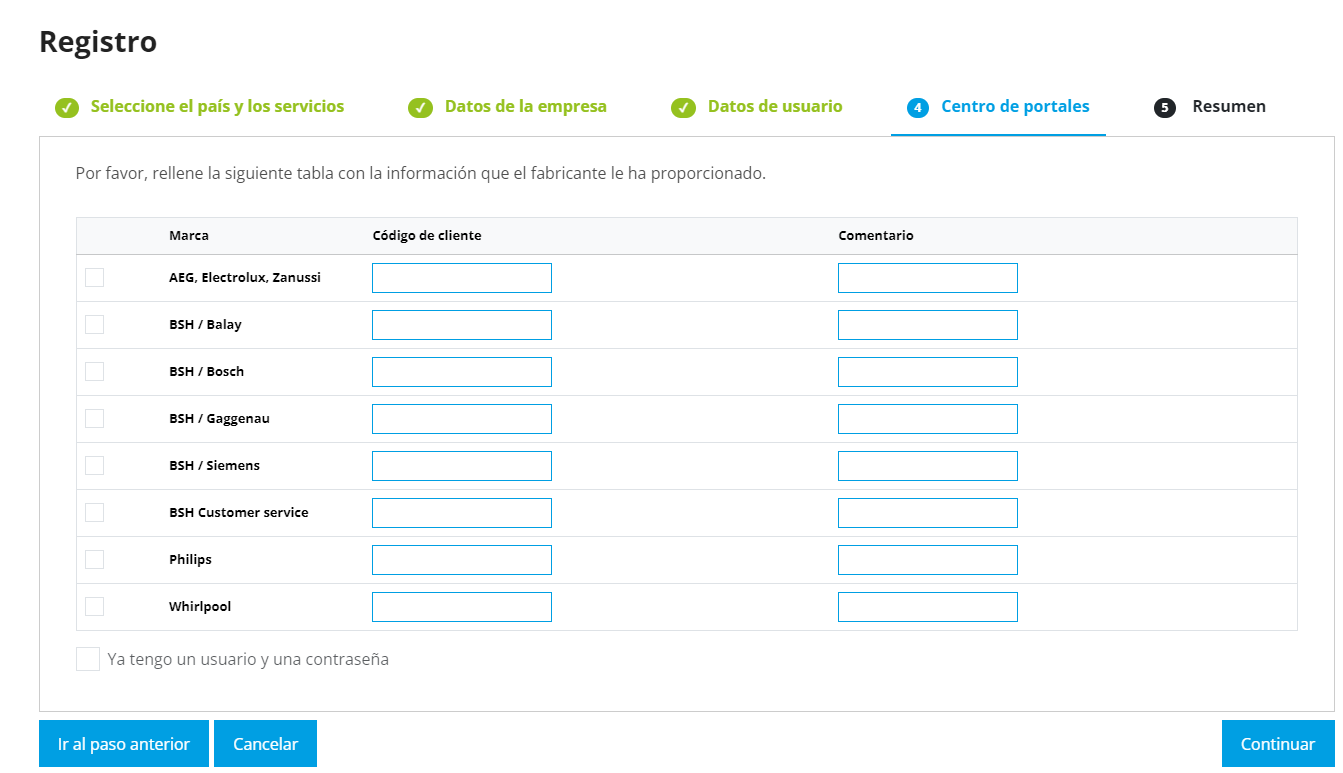Go to 'Datos de la empresa' step

[526, 106]
